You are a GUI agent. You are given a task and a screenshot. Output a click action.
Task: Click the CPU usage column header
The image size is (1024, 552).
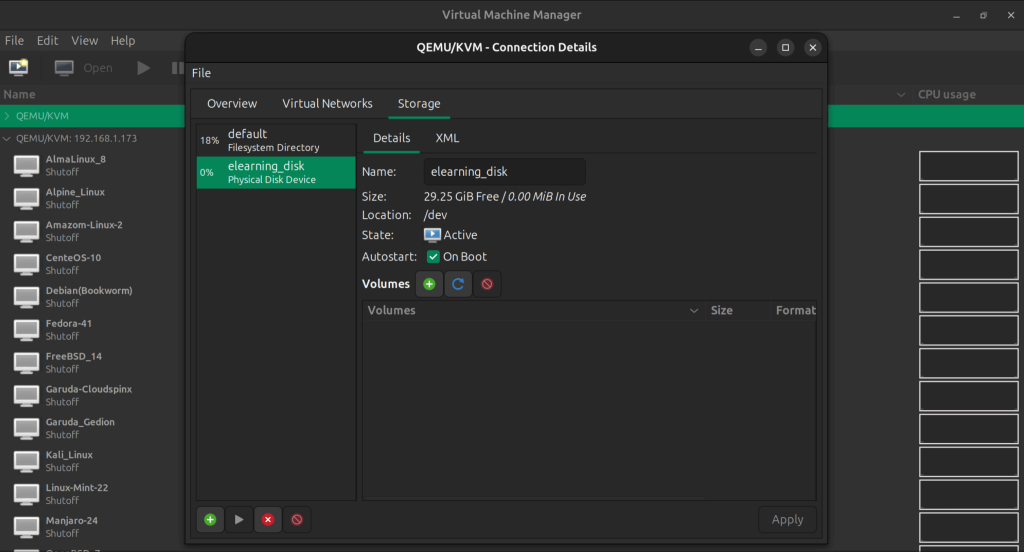point(947,95)
